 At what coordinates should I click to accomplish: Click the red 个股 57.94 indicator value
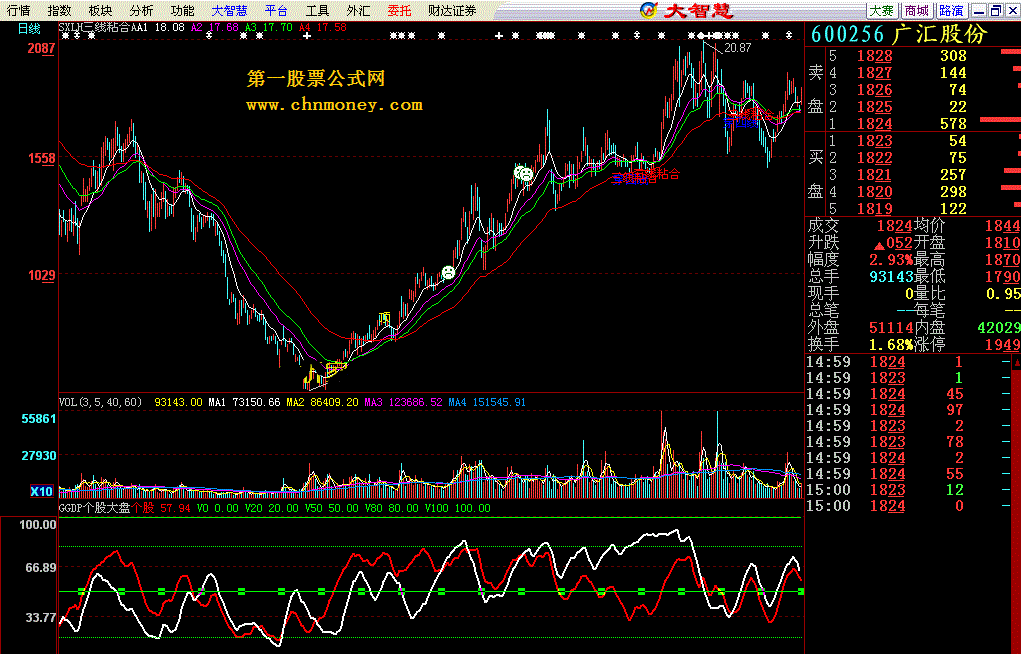point(161,508)
